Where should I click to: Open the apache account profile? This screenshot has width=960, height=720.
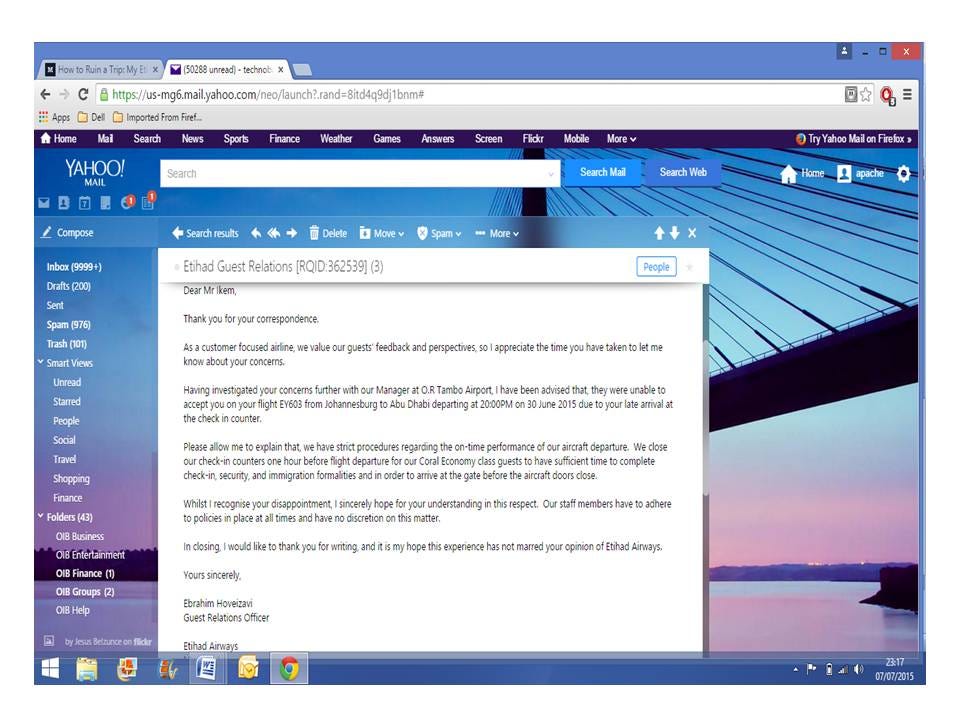point(860,174)
